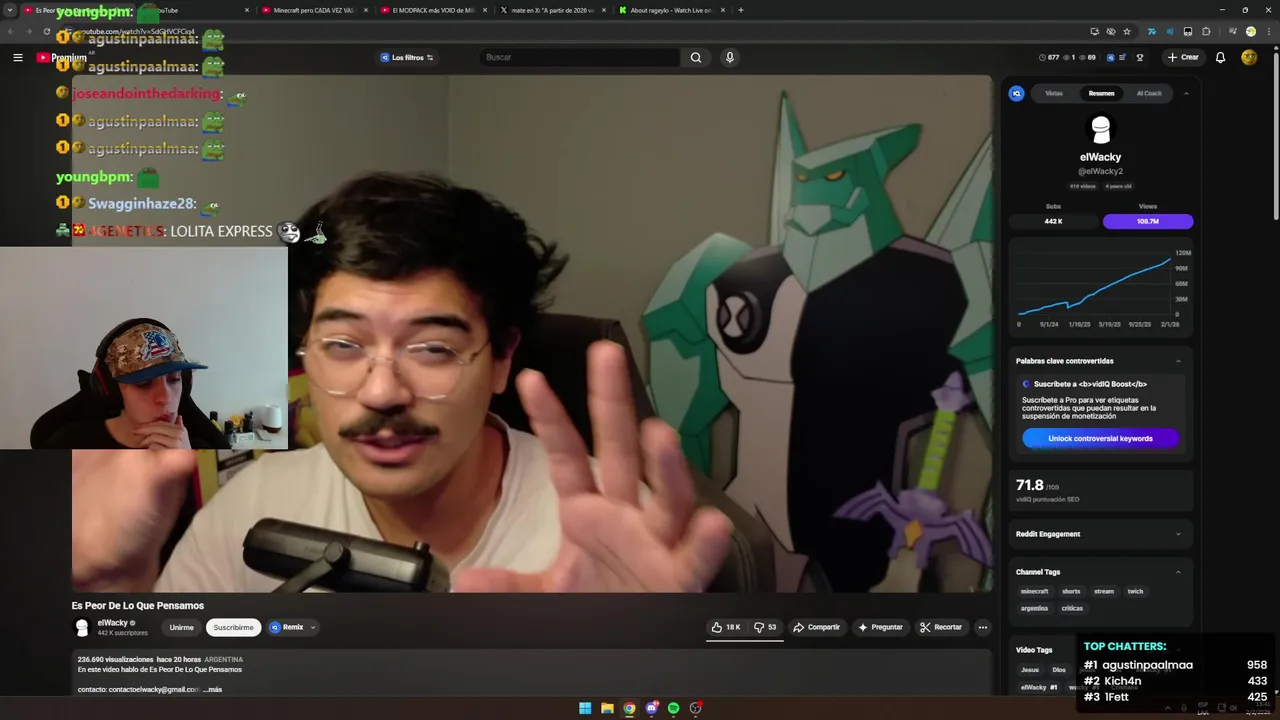Select the Subs 442 K stat pill
Image resolution: width=1280 pixels, height=720 pixels.
pos(1054,221)
